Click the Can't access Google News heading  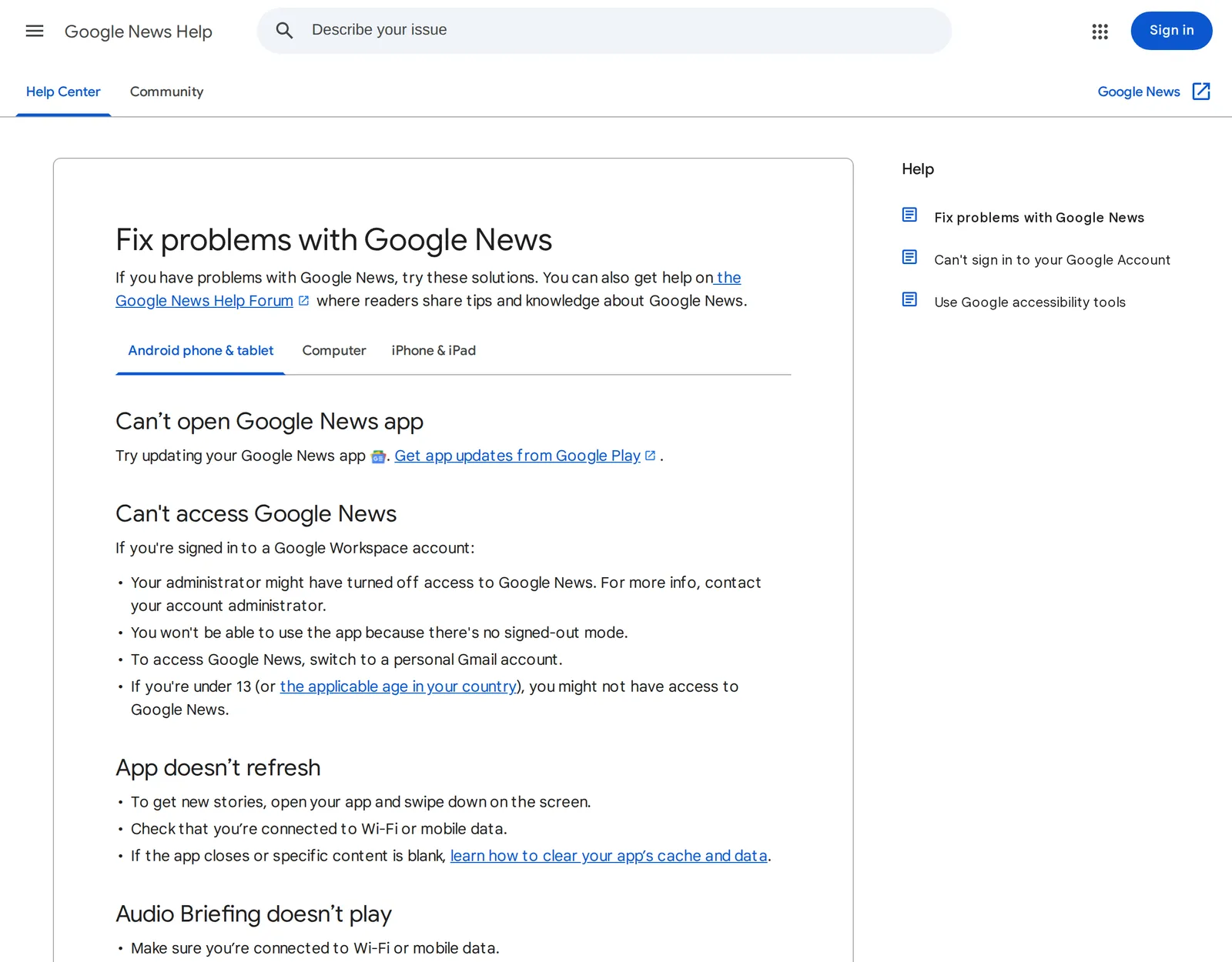(x=256, y=514)
